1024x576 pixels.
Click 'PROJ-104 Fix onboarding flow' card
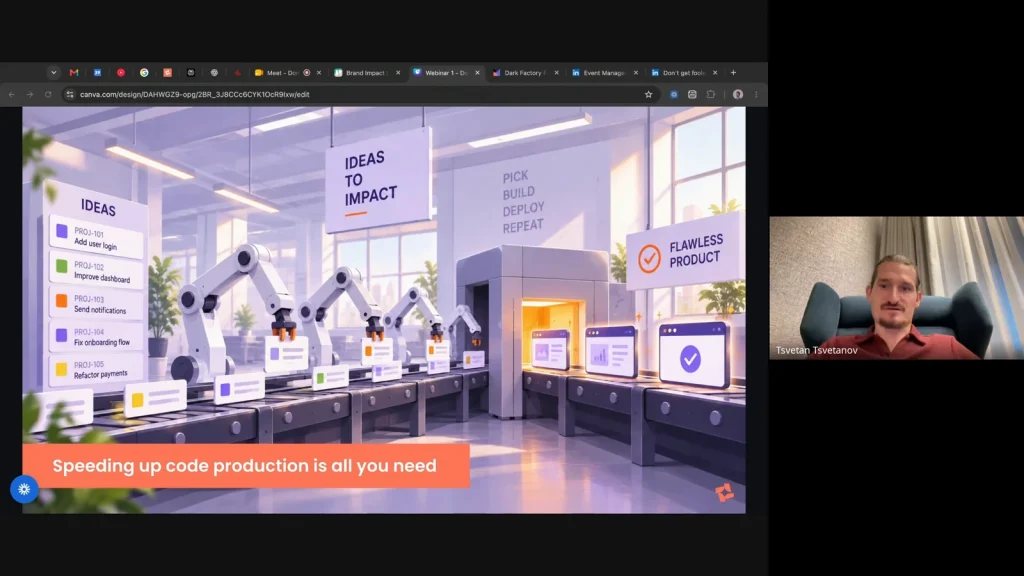point(96,336)
